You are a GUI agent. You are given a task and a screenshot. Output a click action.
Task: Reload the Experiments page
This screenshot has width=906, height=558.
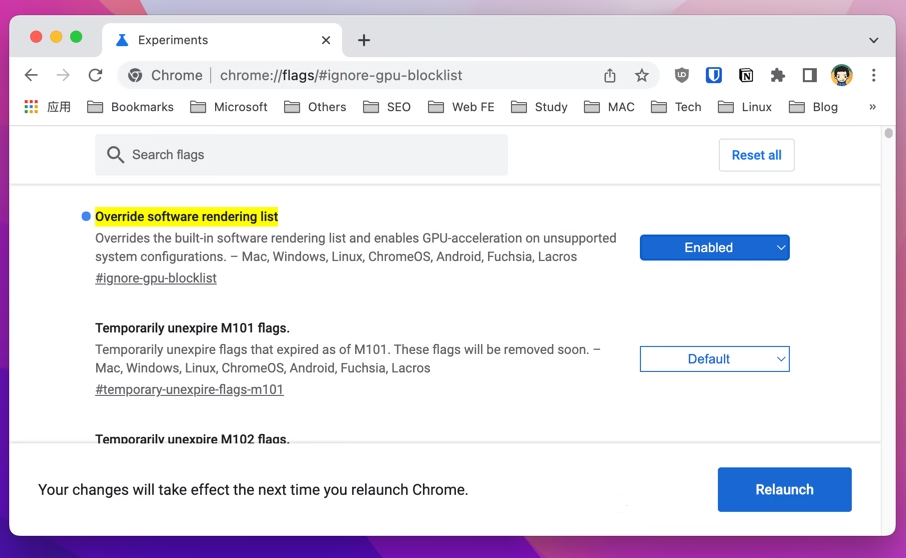click(95, 75)
